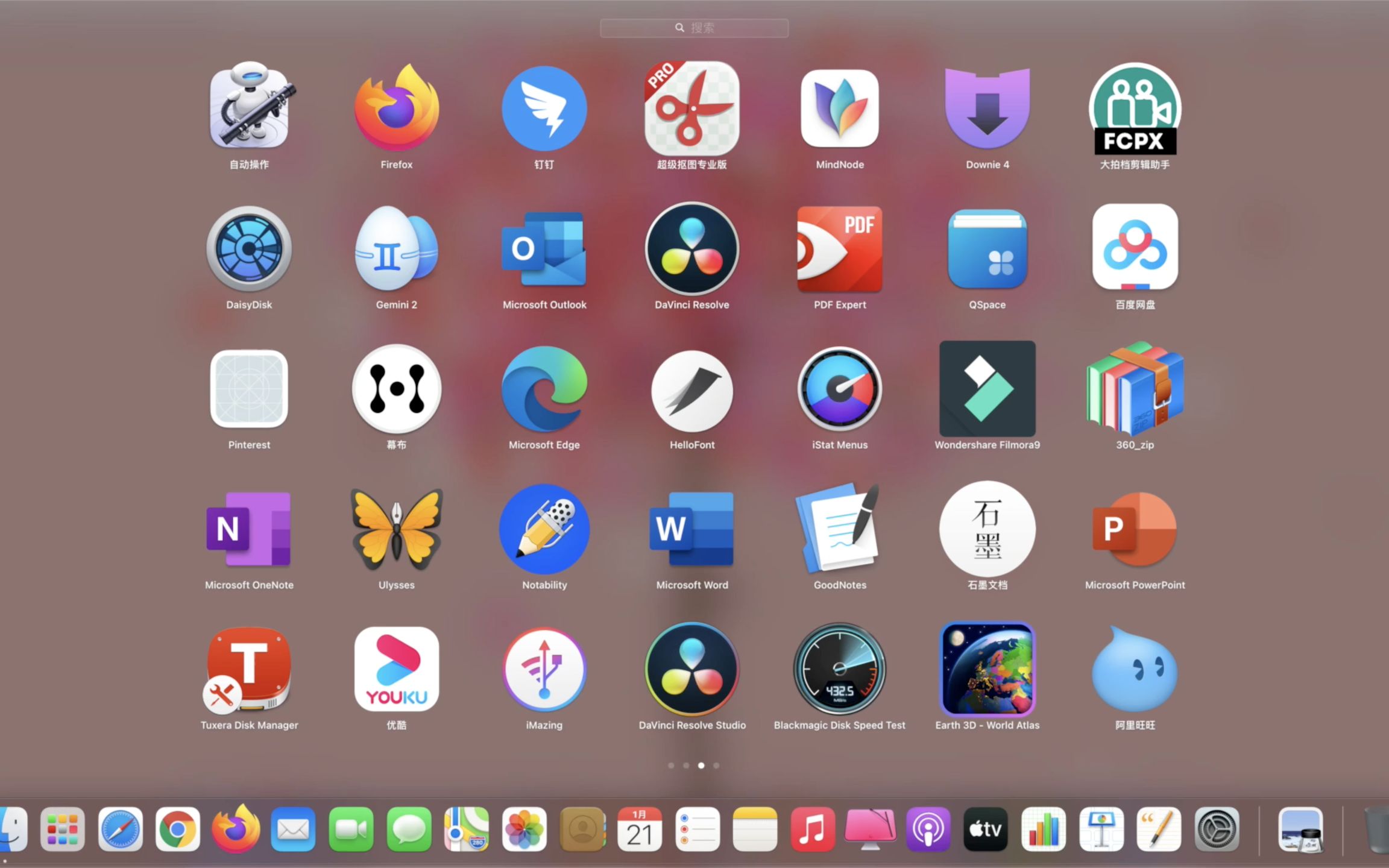This screenshot has width=1389, height=868.
Task: Open Reminders from the Dock
Action: coord(698,829)
